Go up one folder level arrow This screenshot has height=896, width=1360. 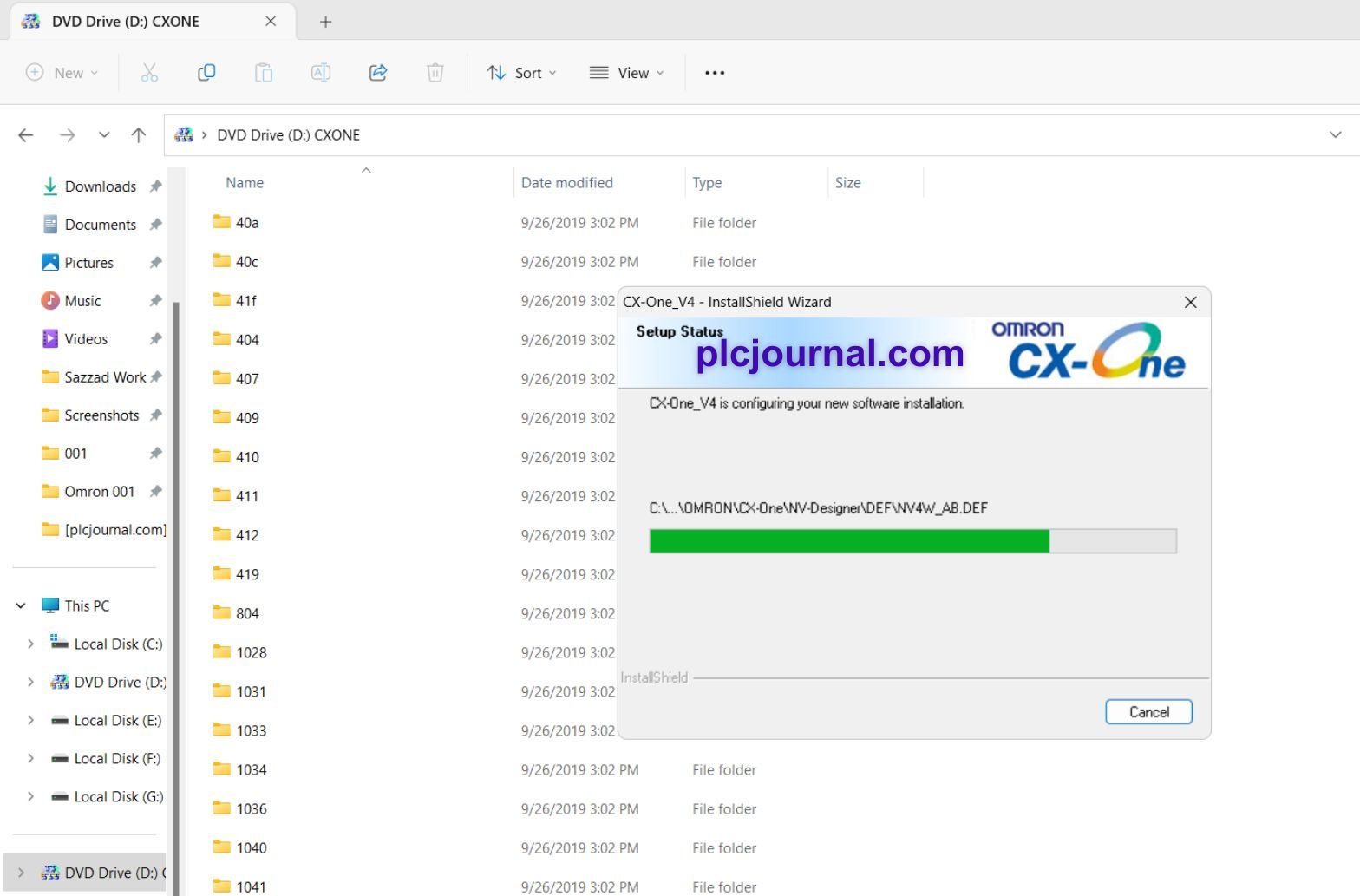tap(138, 135)
